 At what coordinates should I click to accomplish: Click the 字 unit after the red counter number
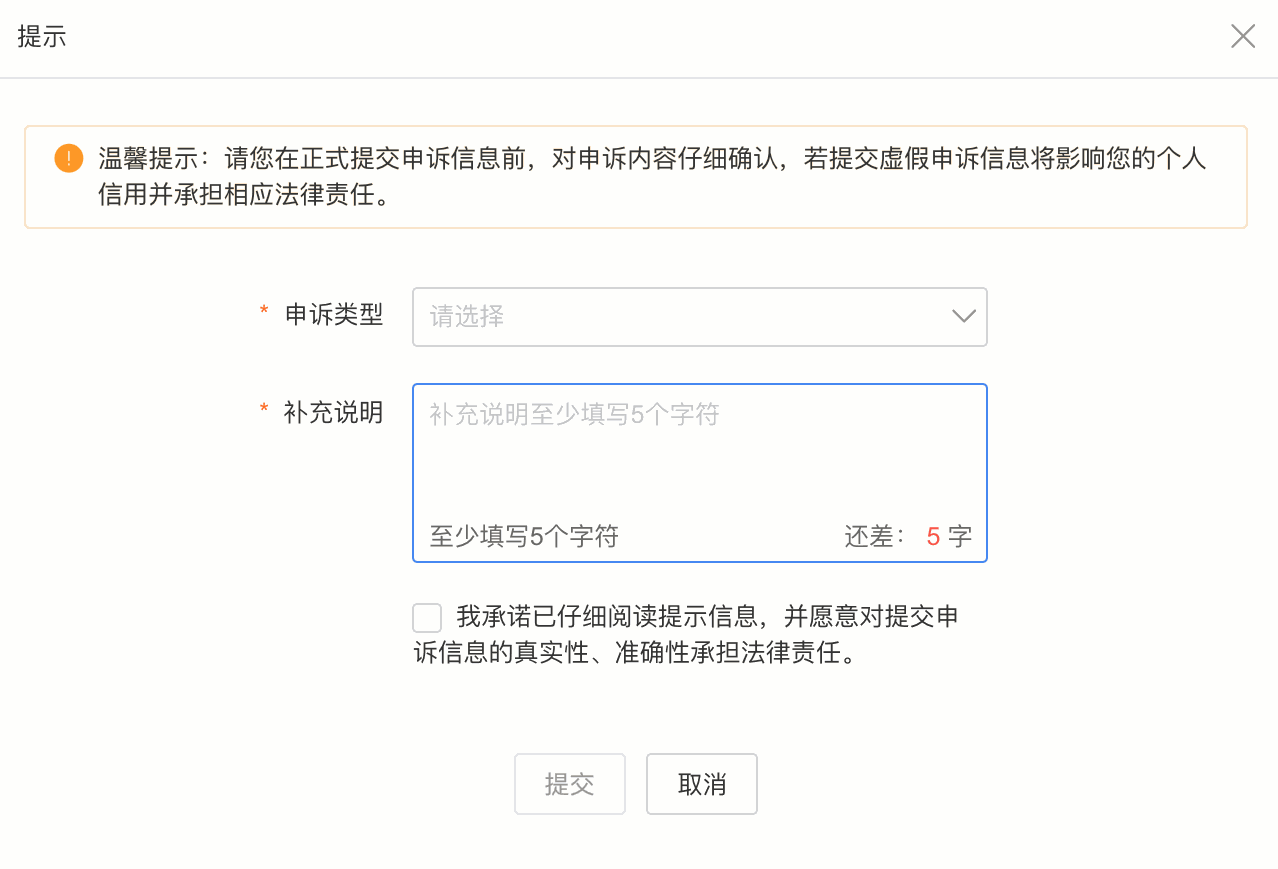[x=960, y=537]
